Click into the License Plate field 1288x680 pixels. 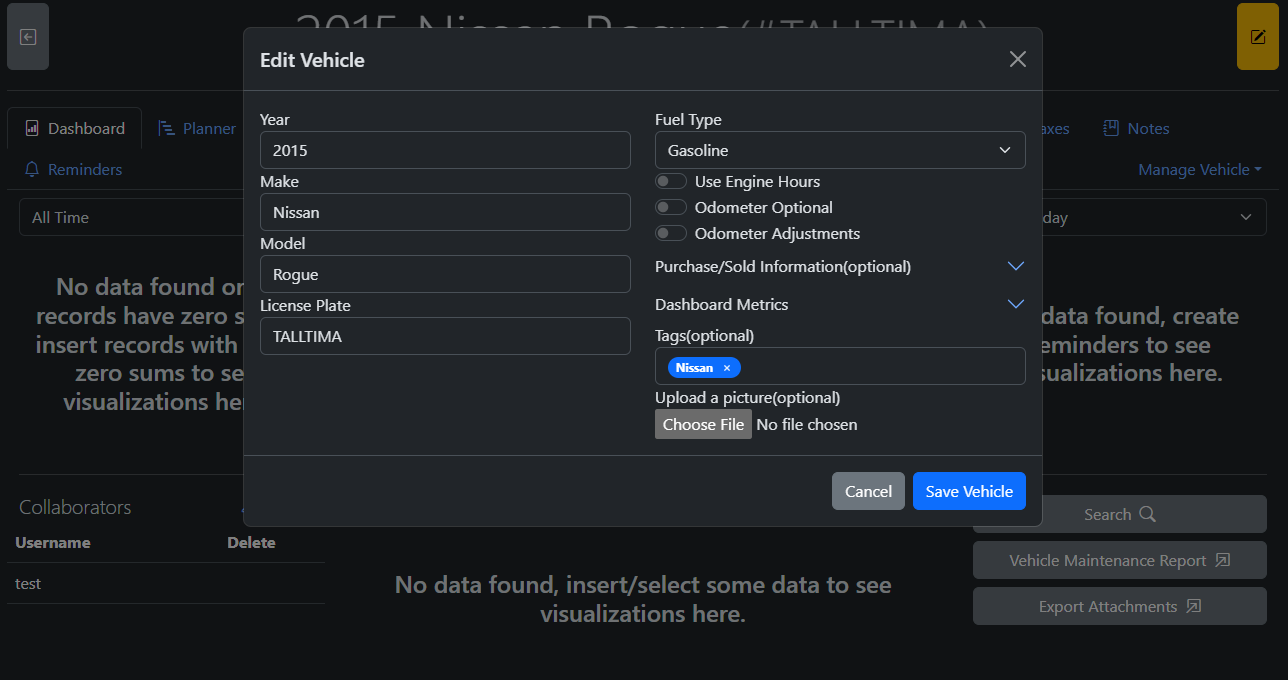point(445,336)
